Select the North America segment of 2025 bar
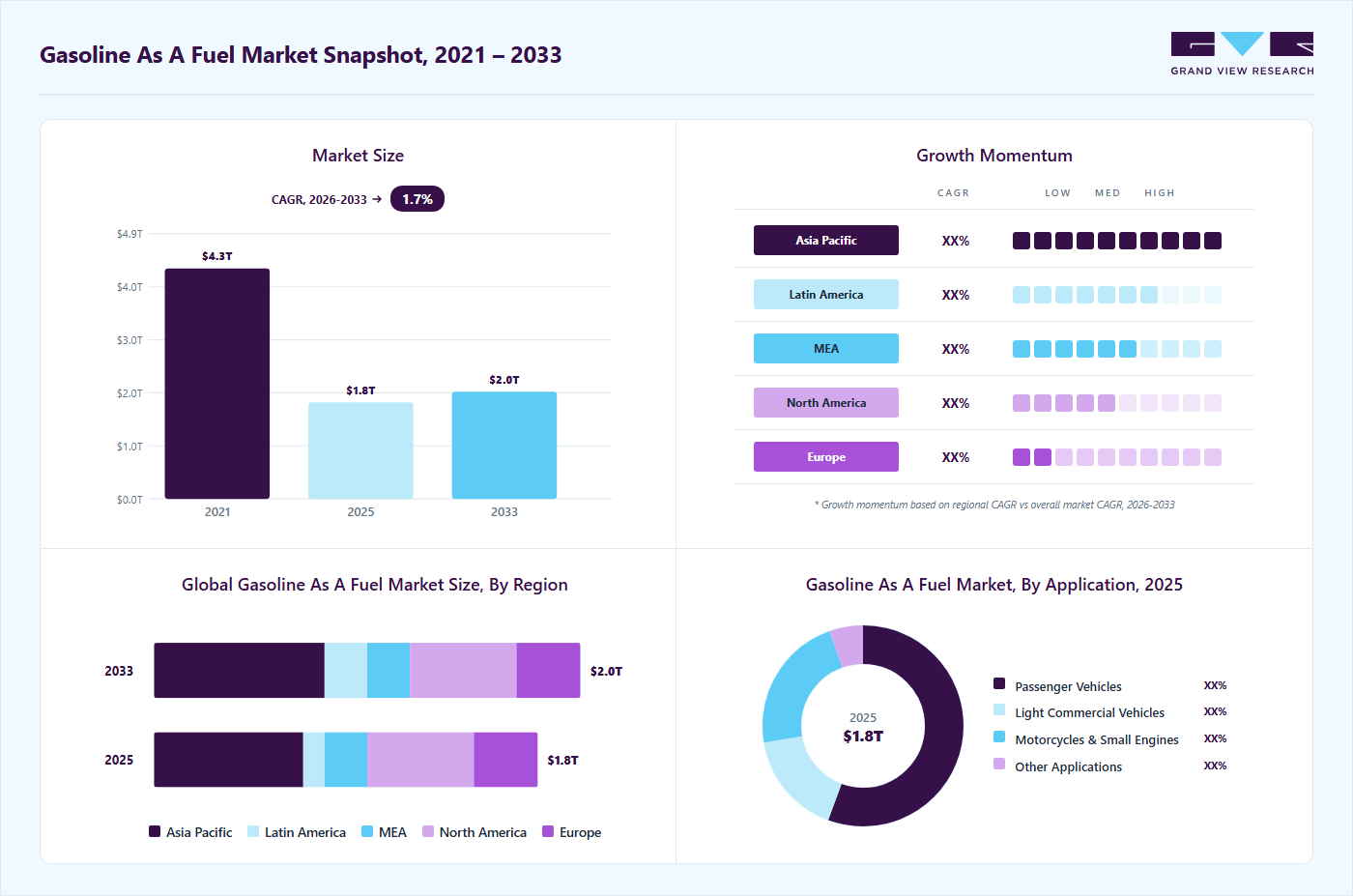1353x896 pixels. pos(420,760)
